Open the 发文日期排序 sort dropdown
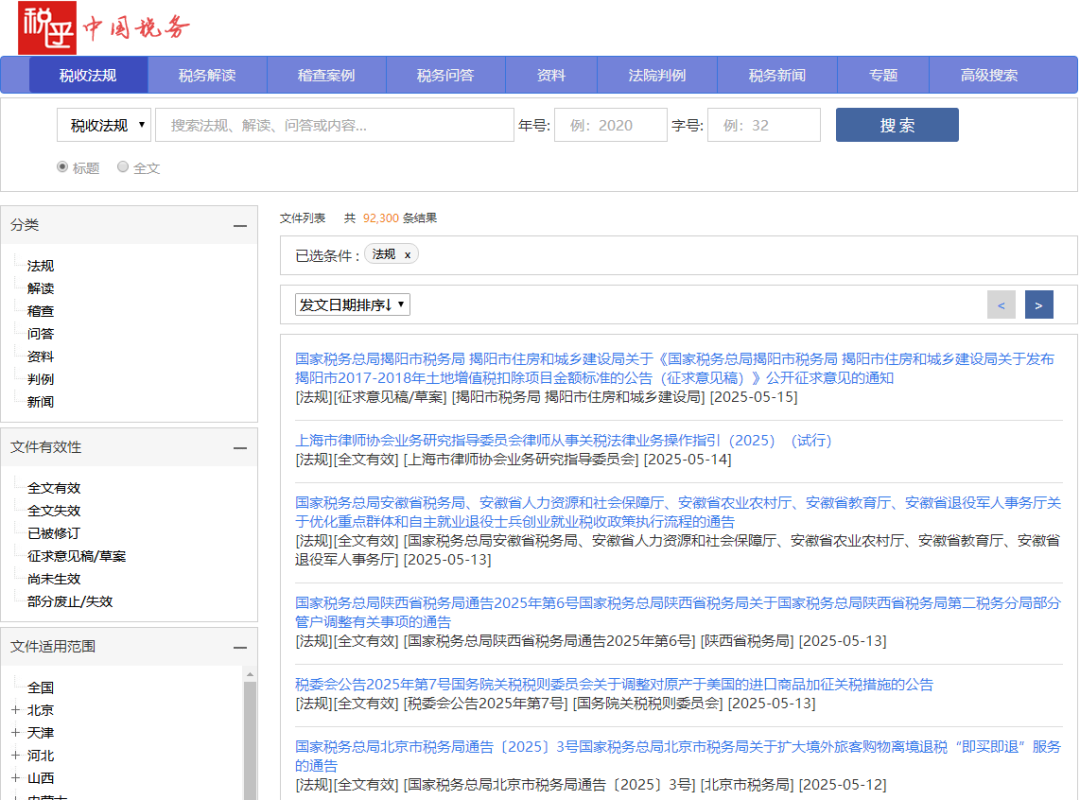 353,305
